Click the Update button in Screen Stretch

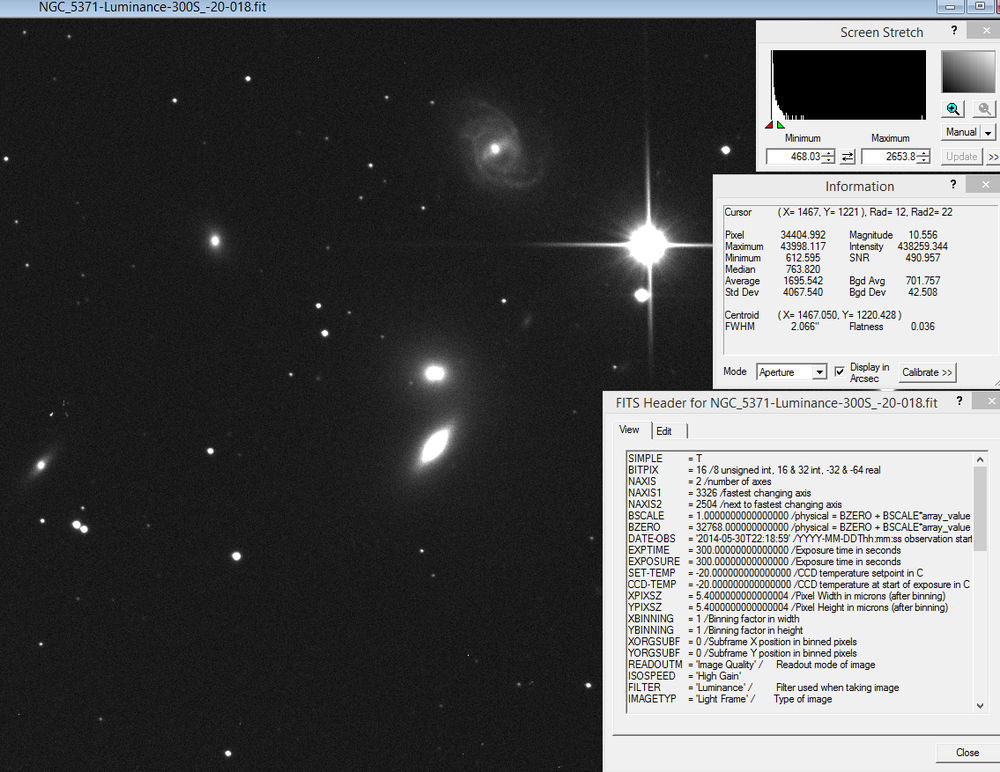961,156
